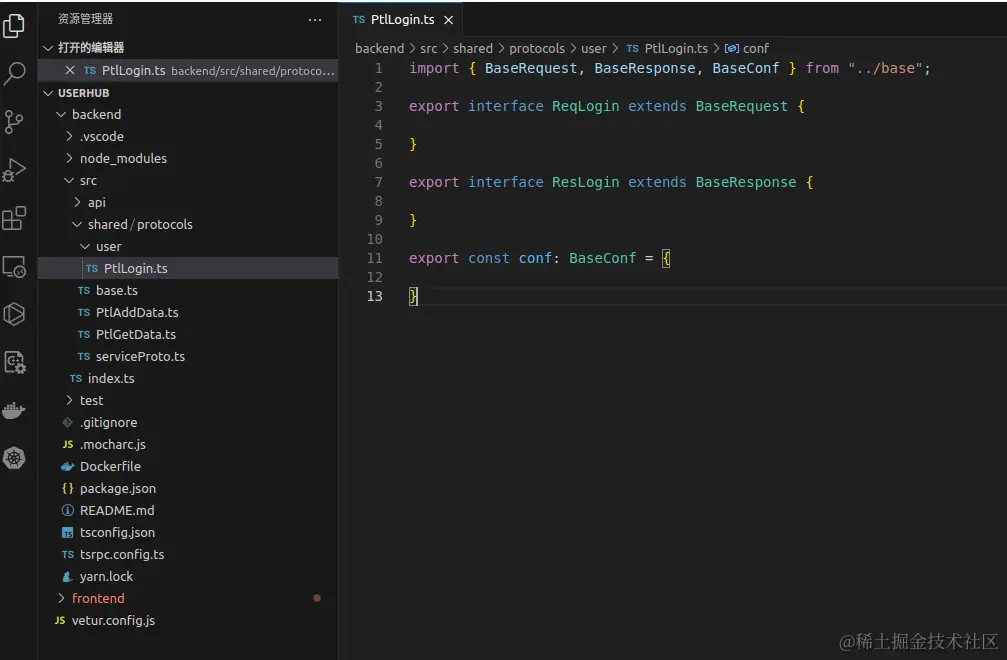
Task: Click line number 1 in gutter
Action: (x=378, y=68)
